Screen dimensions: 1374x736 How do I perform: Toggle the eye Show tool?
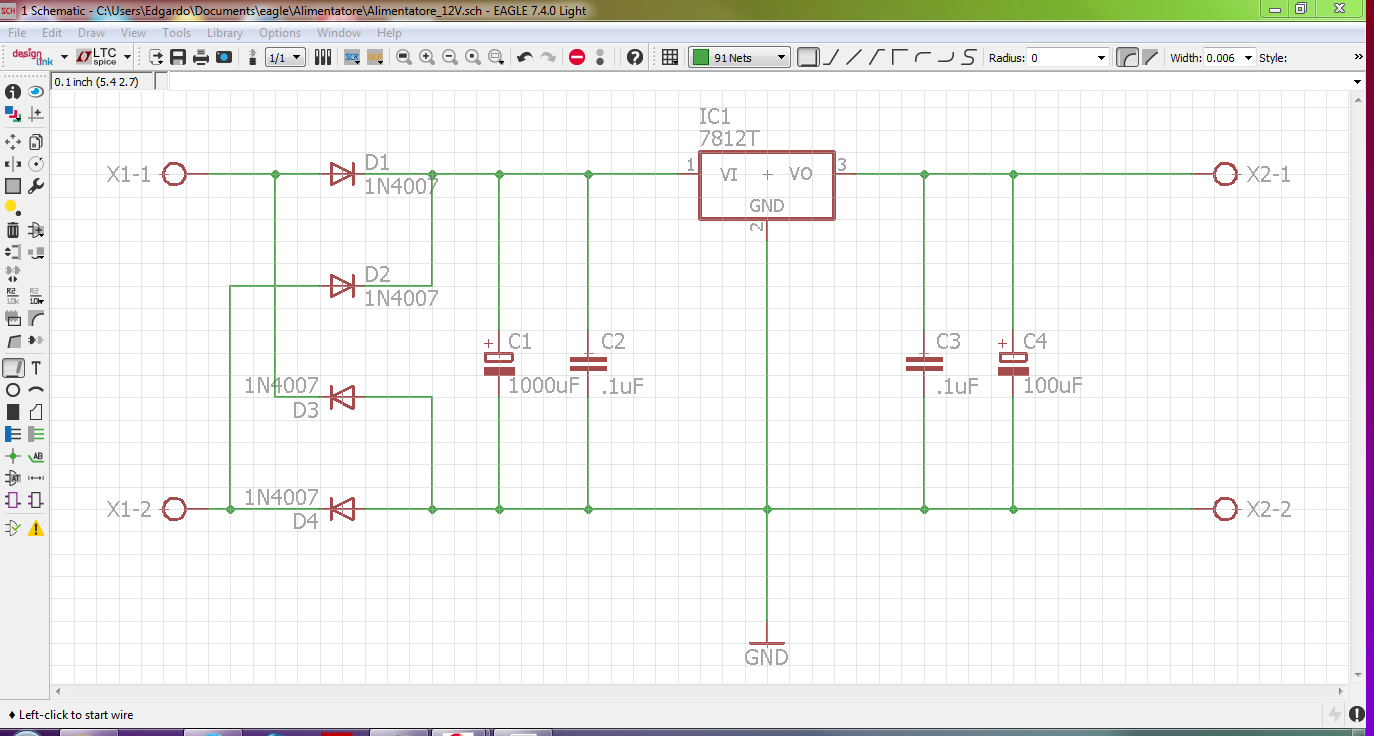36,91
